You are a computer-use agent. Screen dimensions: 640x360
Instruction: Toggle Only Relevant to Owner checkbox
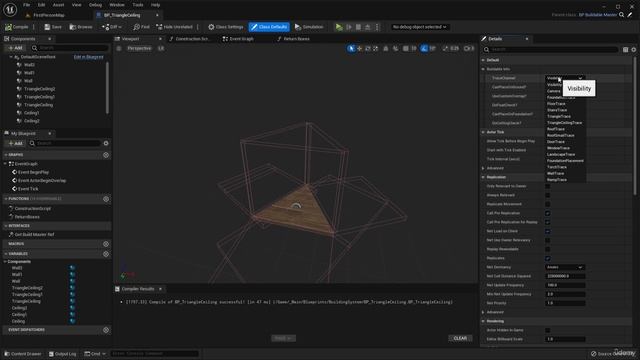click(x=548, y=186)
